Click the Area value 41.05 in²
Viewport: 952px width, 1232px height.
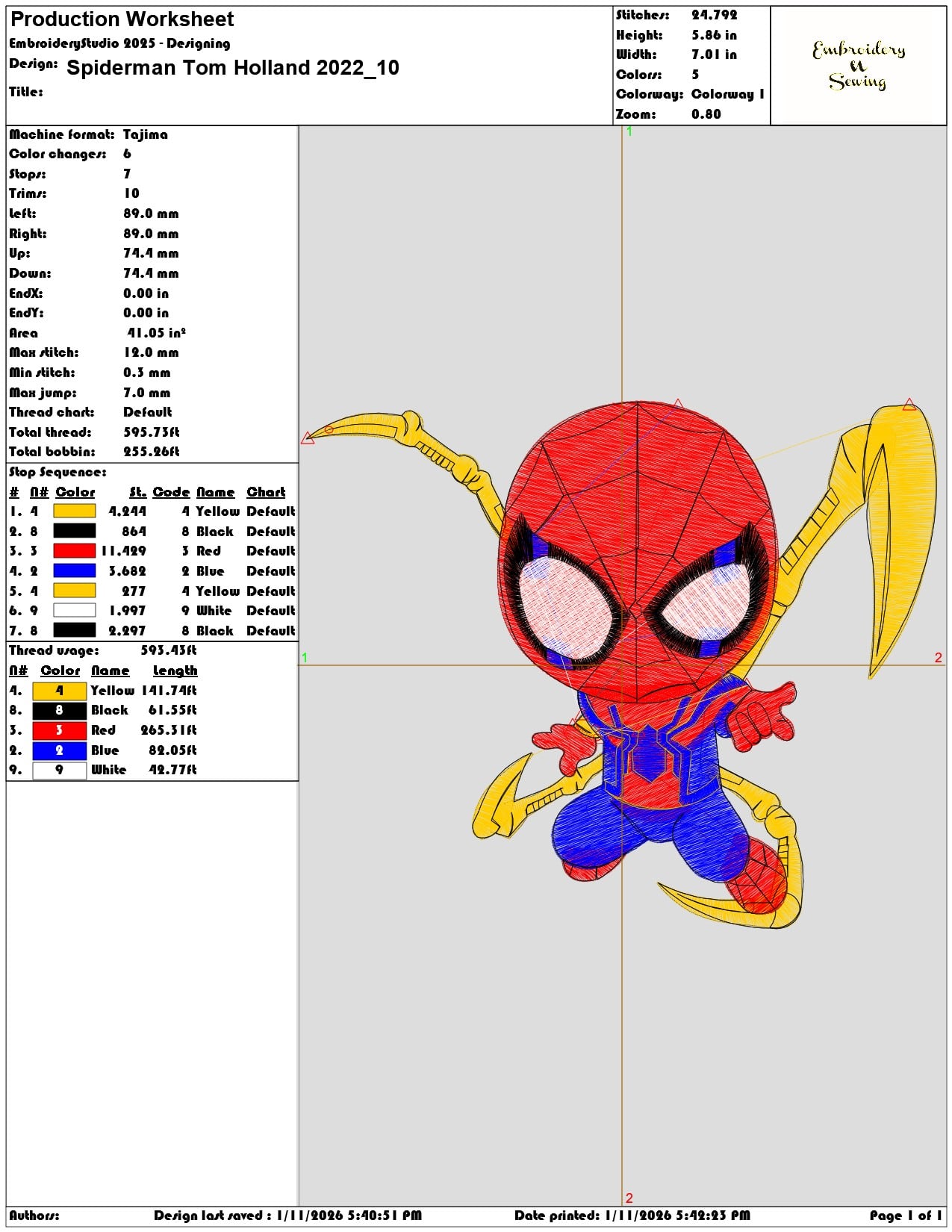(156, 333)
